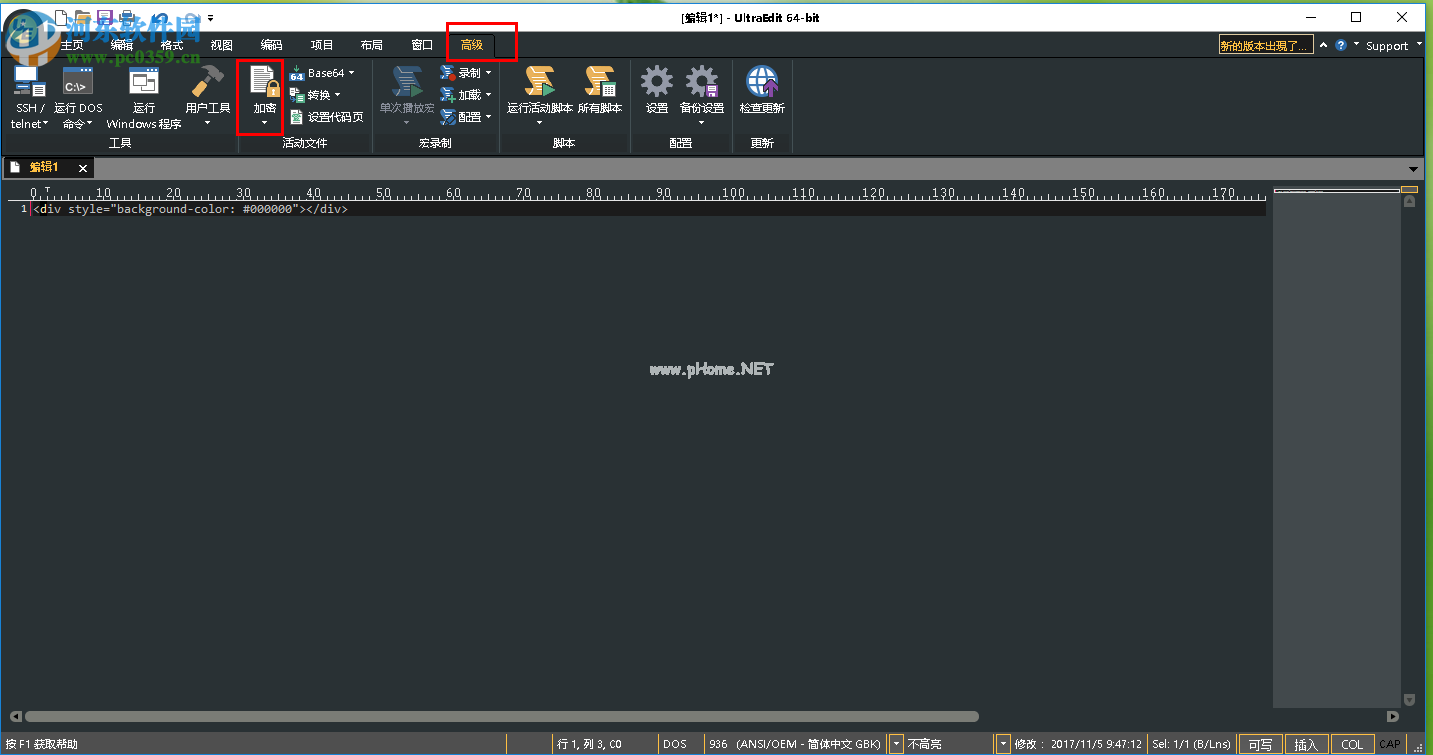
Task: Switch to the 视图 ribbon tab
Action: [x=222, y=45]
